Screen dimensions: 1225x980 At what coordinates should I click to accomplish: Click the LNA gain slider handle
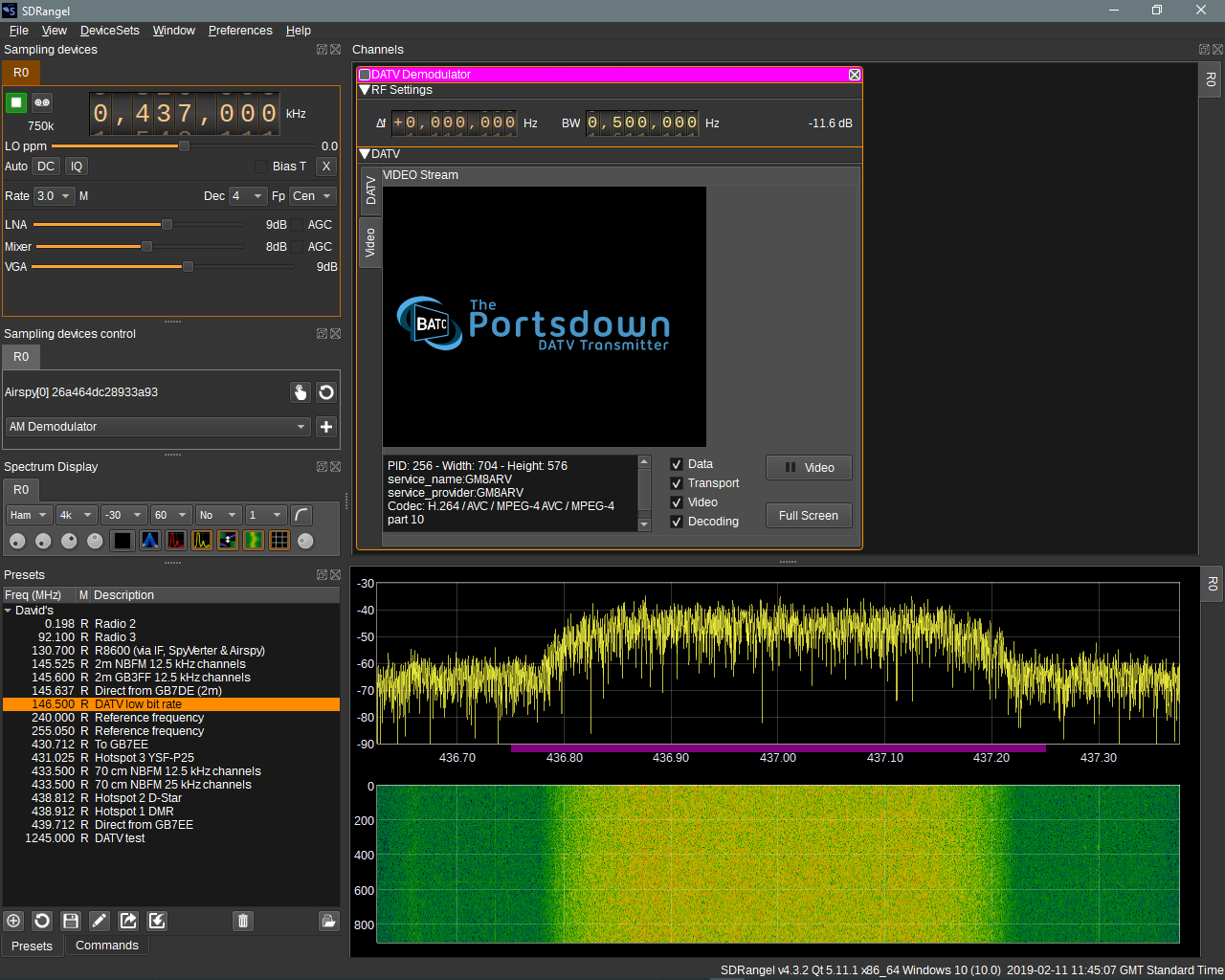pos(167,225)
